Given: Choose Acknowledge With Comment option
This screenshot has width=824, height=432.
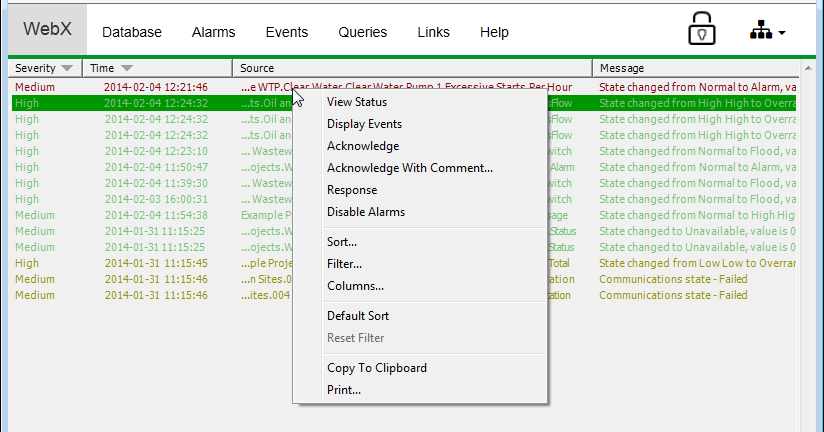Looking at the screenshot, I should 409,168.
